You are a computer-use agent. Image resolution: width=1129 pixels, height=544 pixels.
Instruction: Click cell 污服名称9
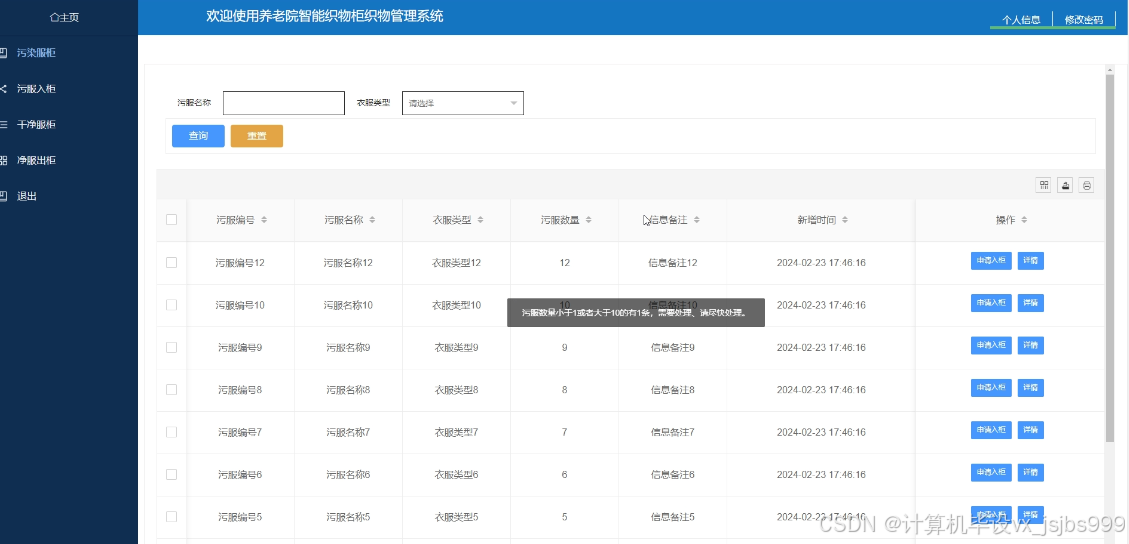click(x=348, y=348)
